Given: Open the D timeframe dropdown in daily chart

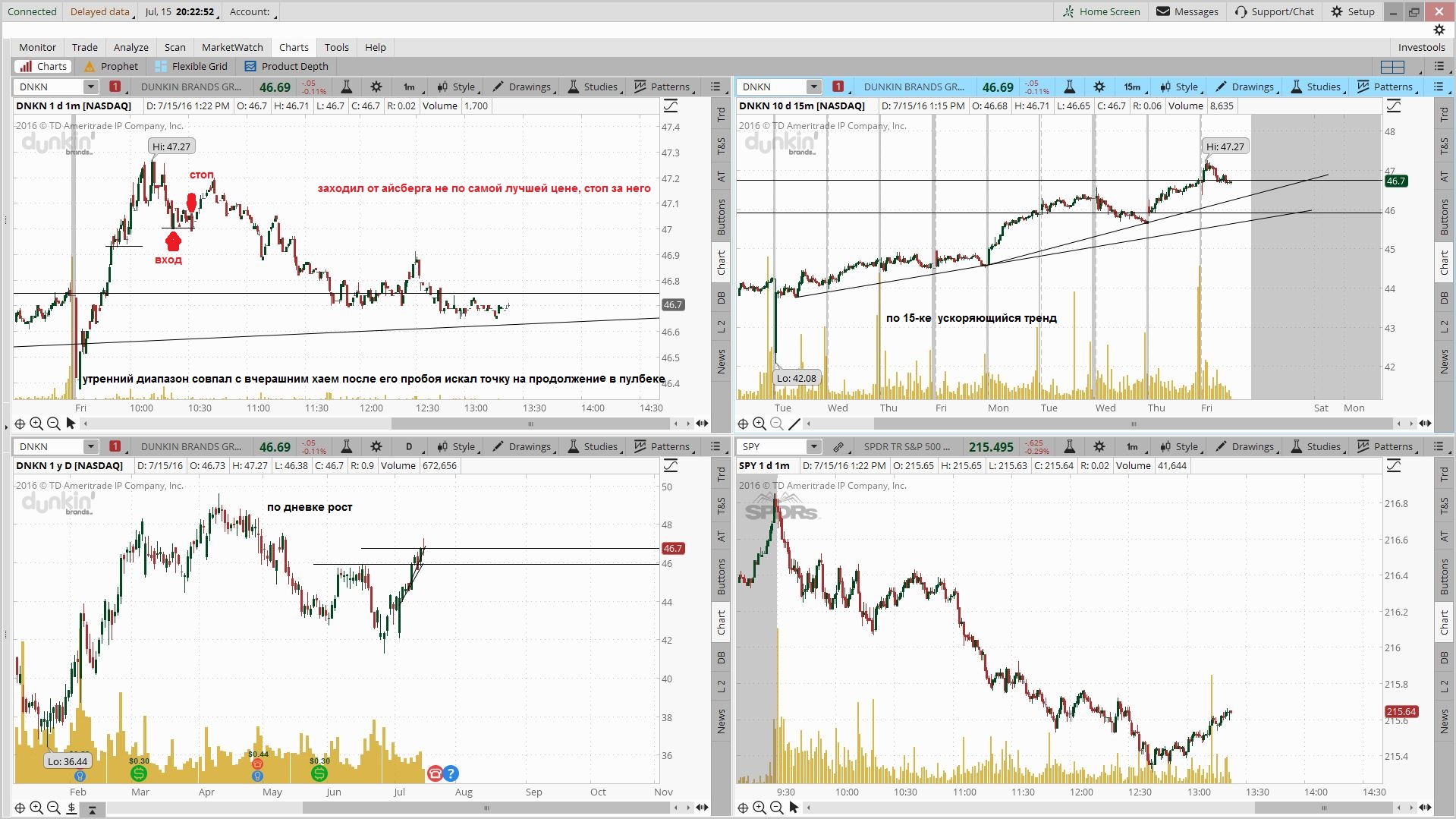Looking at the screenshot, I should pyautogui.click(x=410, y=446).
